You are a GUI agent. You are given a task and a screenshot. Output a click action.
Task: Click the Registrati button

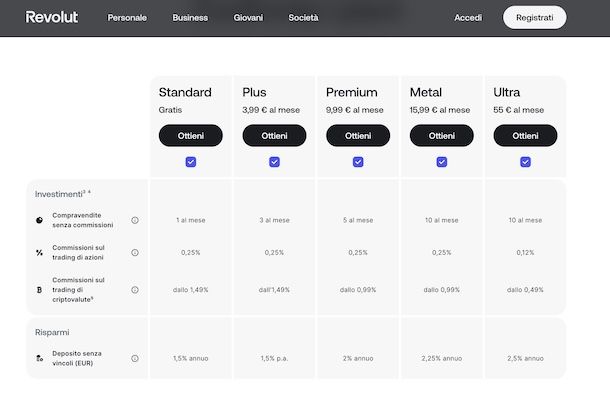point(535,18)
